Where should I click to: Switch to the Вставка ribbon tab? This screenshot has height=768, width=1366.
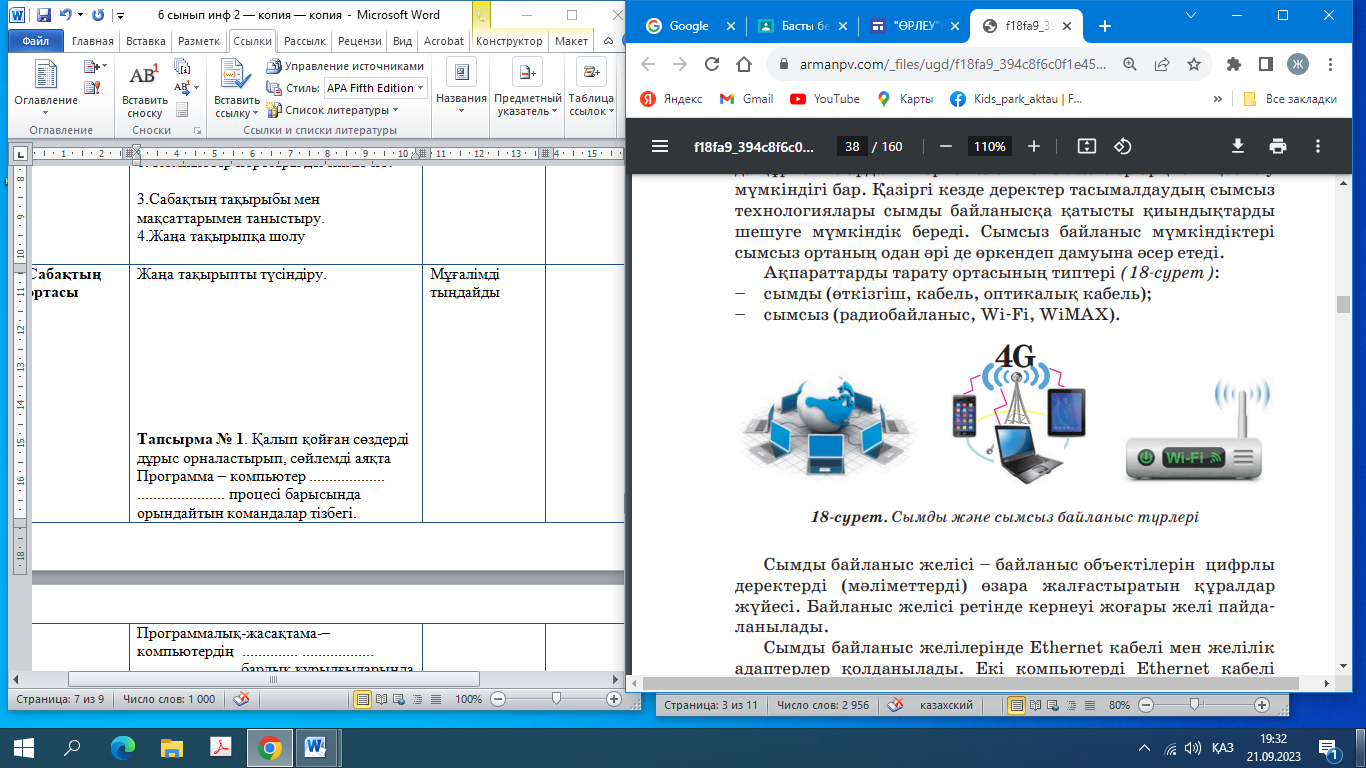146,41
